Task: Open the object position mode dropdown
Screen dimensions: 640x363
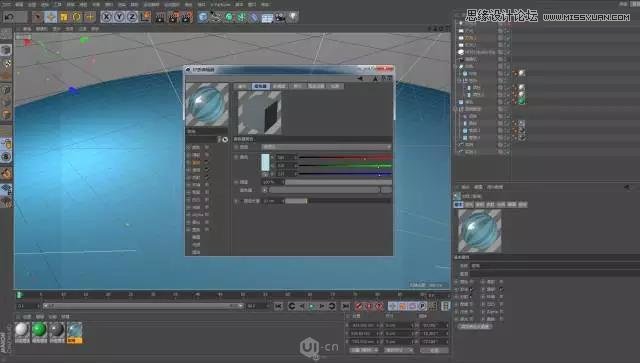Action: coord(364,350)
